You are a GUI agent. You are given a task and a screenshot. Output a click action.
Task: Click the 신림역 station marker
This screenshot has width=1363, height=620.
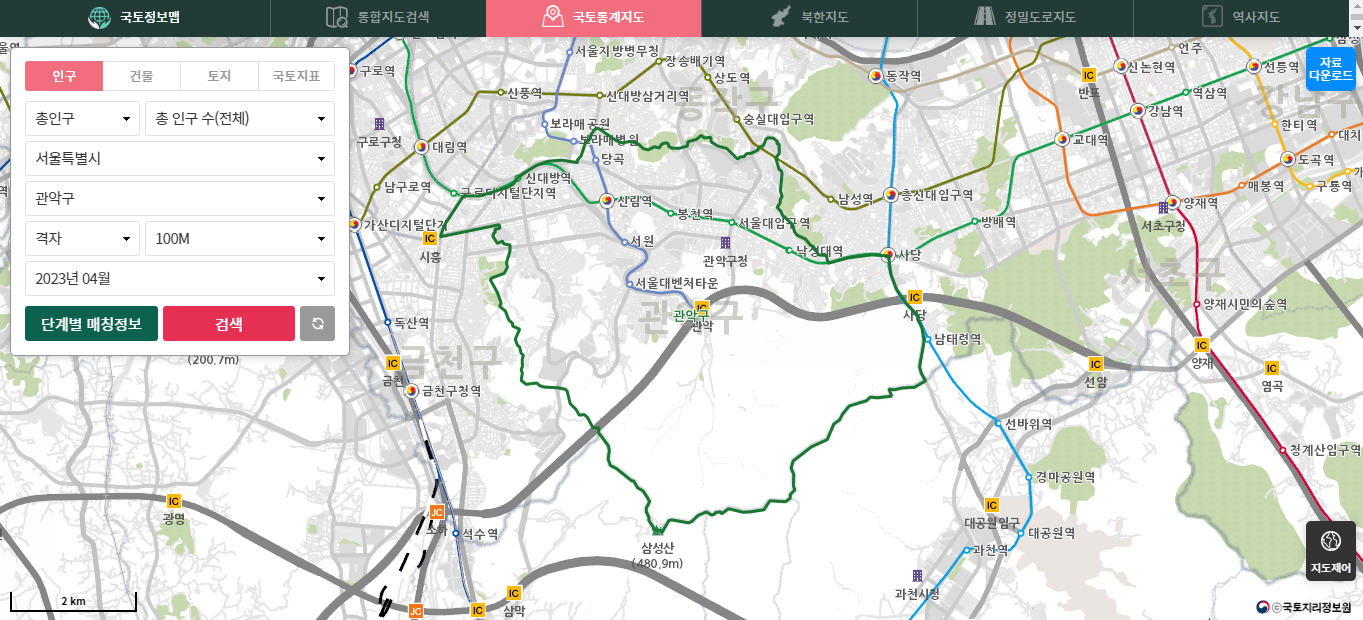click(x=606, y=200)
